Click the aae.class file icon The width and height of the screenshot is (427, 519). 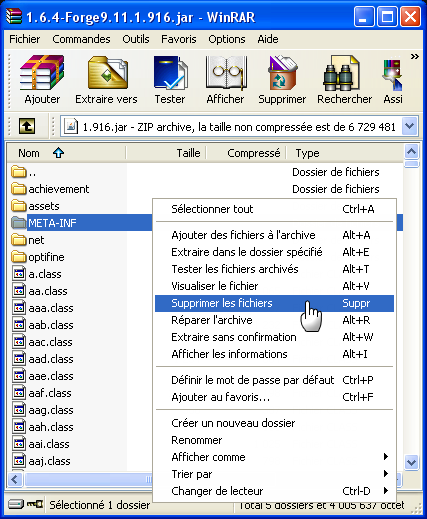tap(19, 376)
